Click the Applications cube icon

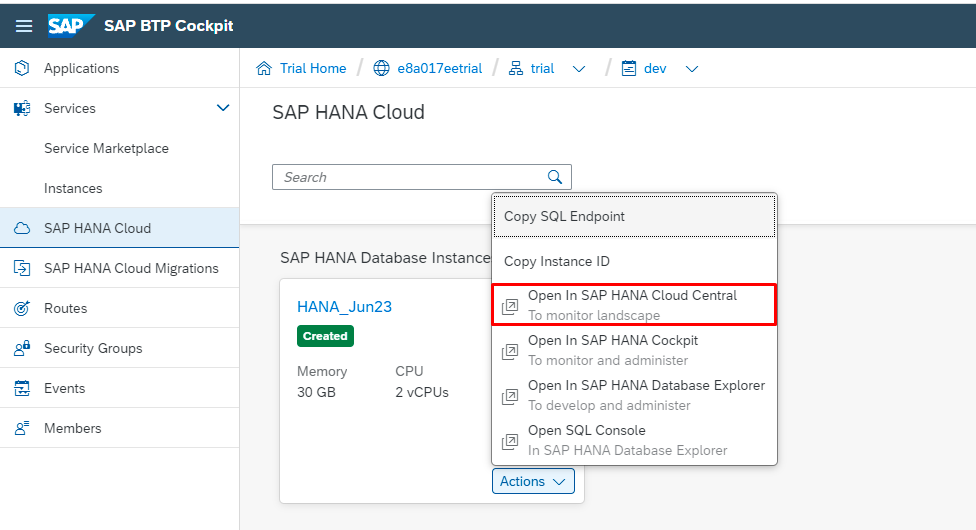pyautogui.click(x=22, y=68)
